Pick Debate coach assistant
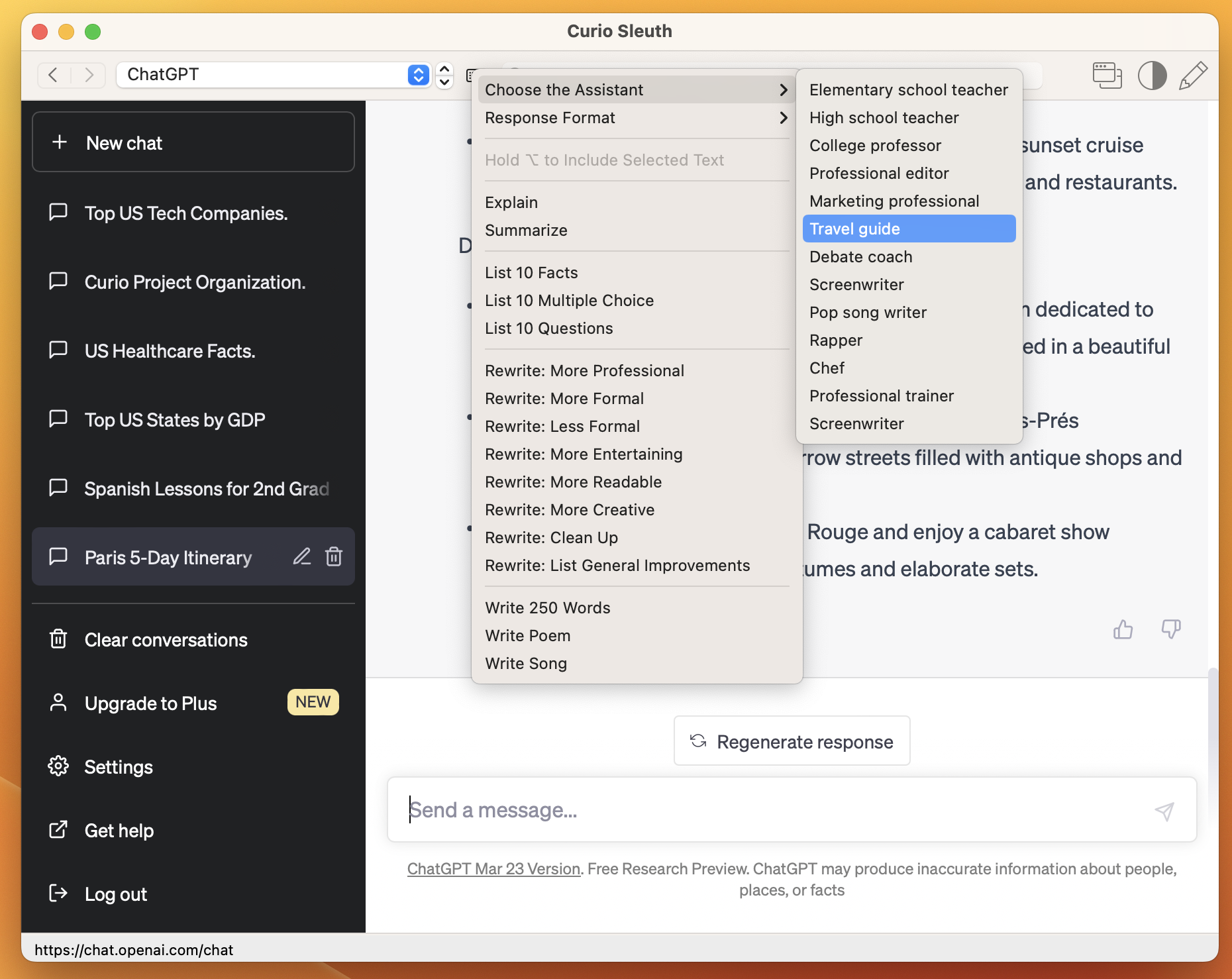This screenshot has width=1232, height=979. [x=909, y=256]
